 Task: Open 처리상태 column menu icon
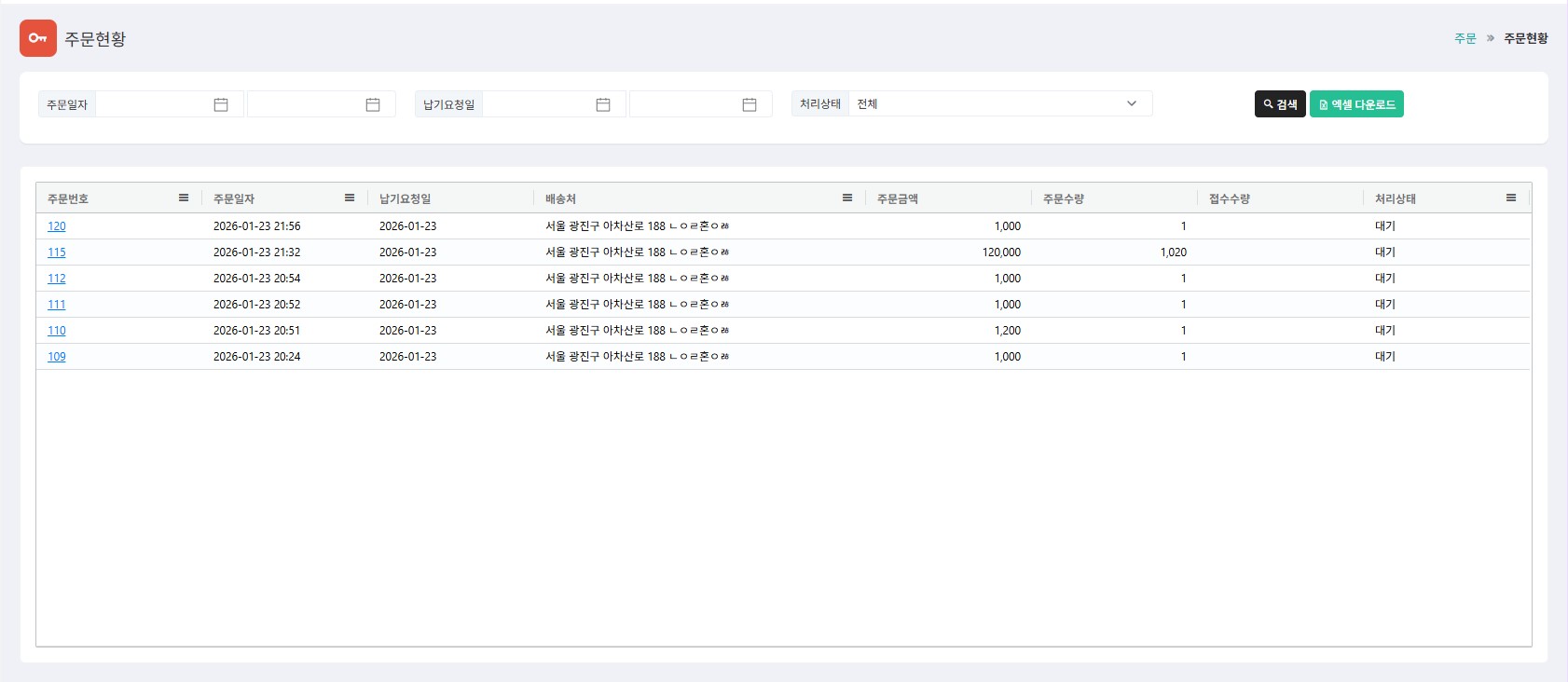(x=1511, y=198)
